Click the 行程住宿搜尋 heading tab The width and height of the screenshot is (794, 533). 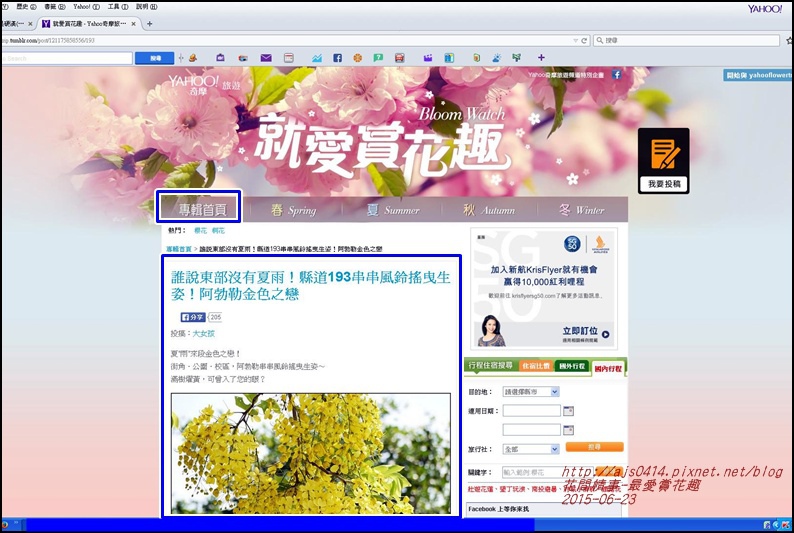(490, 365)
